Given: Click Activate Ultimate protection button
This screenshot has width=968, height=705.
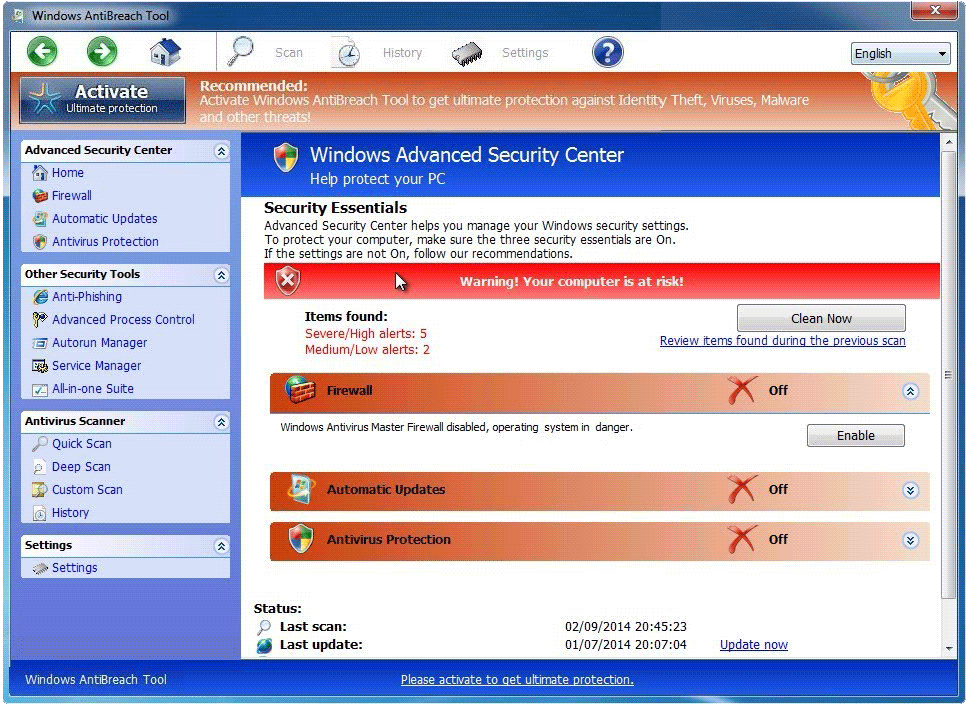Looking at the screenshot, I should coord(102,99).
